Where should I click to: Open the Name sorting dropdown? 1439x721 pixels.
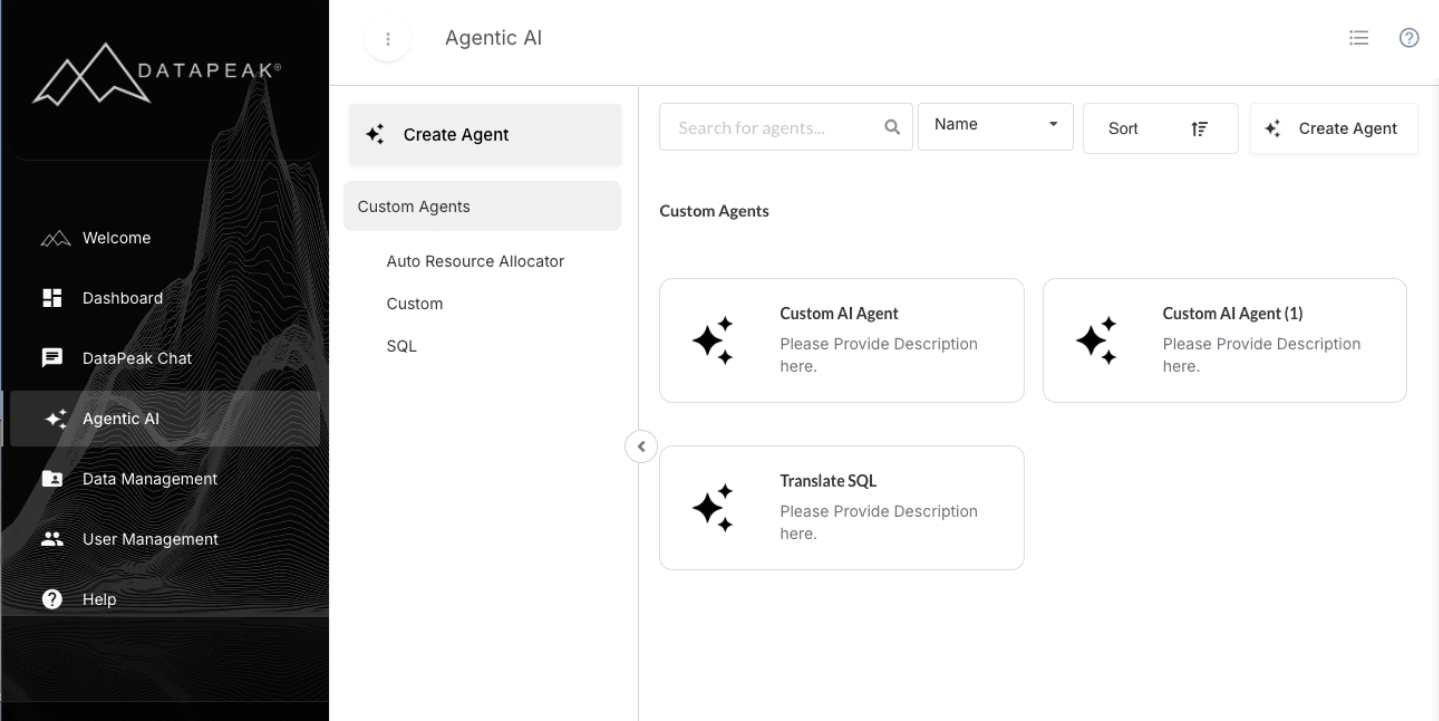pyautogui.click(x=995, y=124)
